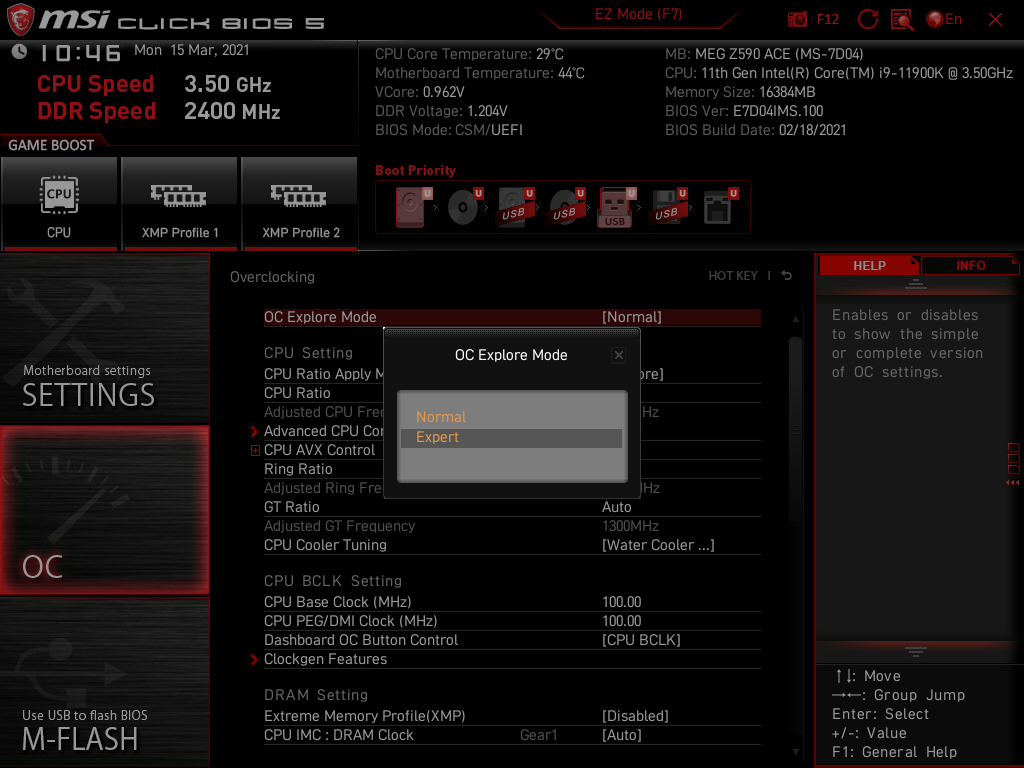
Task: Click the help panel bottom divider handle
Action: pyautogui.click(x=916, y=651)
